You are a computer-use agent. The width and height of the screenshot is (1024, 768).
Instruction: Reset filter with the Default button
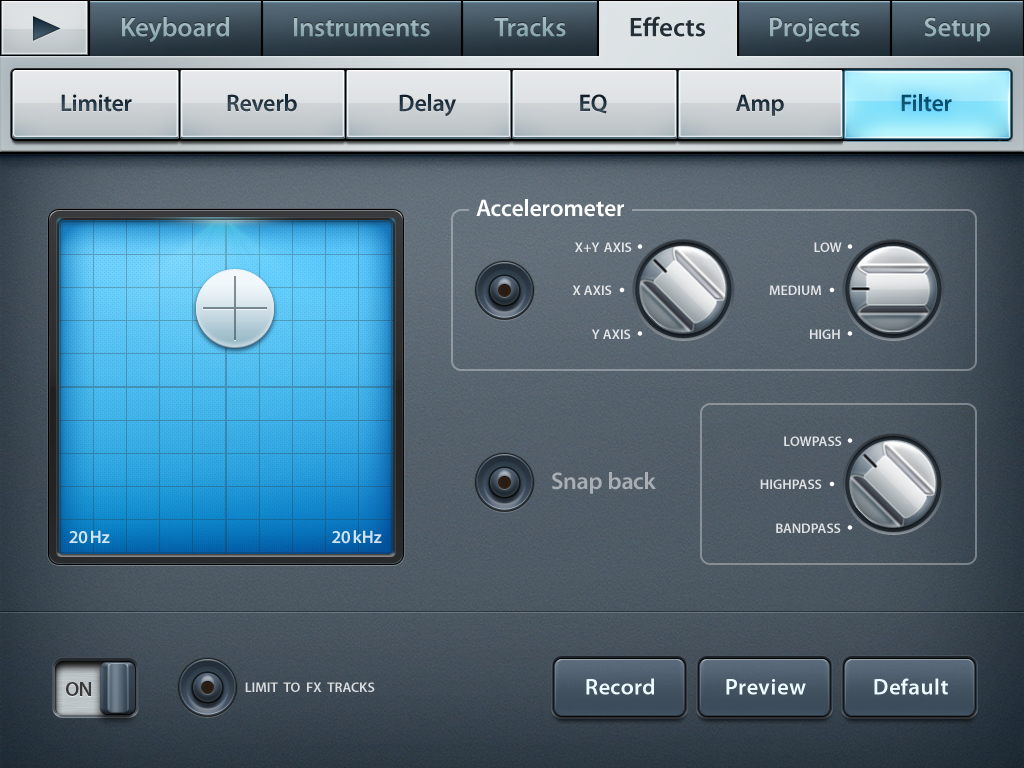910,687
